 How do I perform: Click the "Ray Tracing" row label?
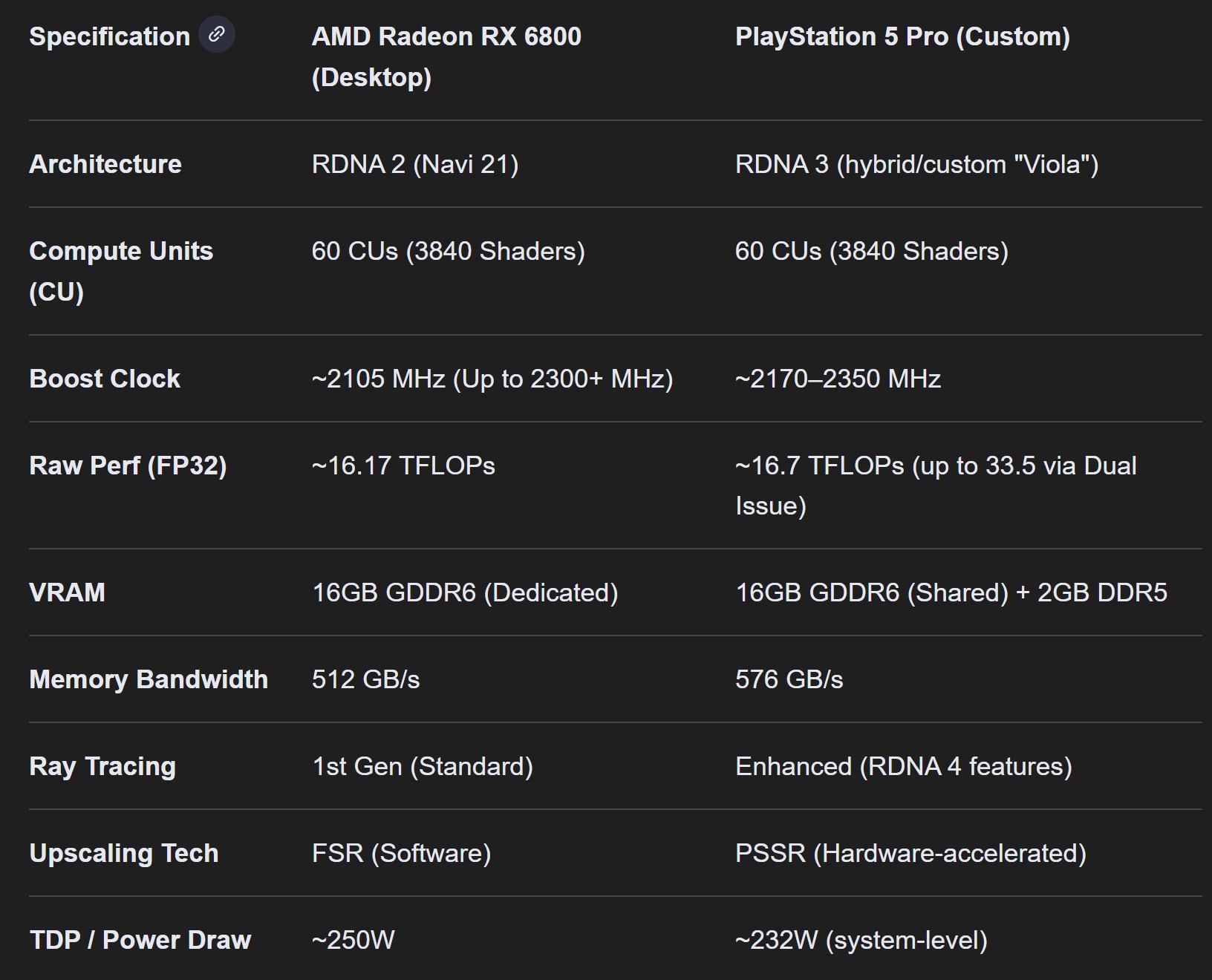pos(102,766)
